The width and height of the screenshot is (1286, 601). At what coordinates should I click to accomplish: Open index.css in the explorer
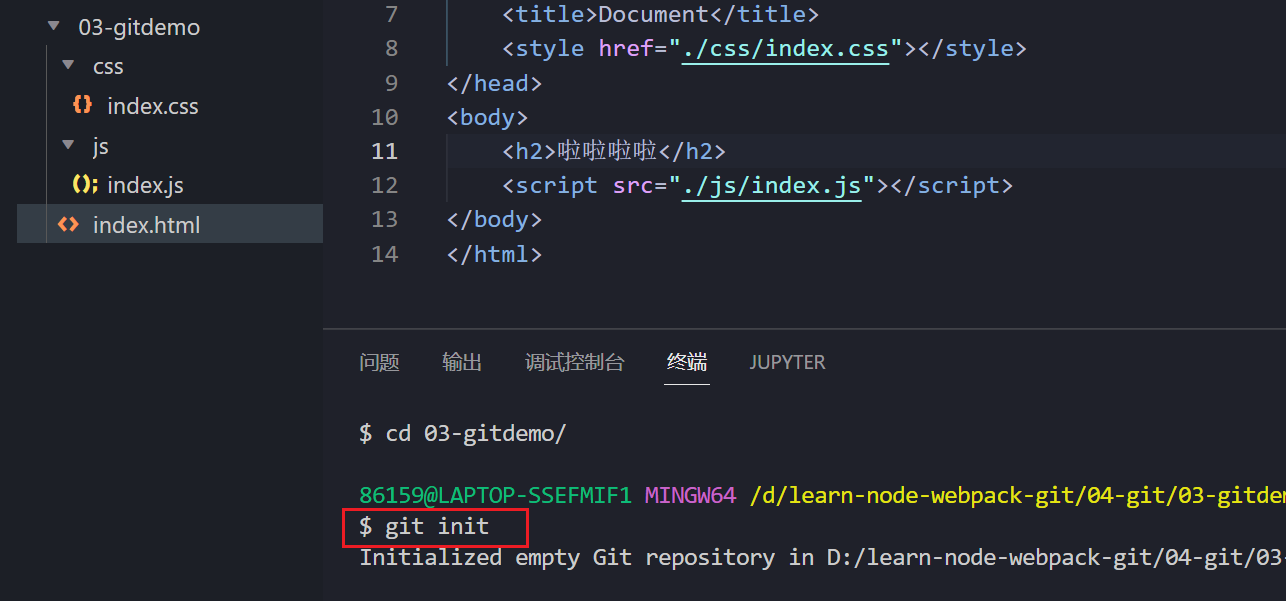[153, 106]
